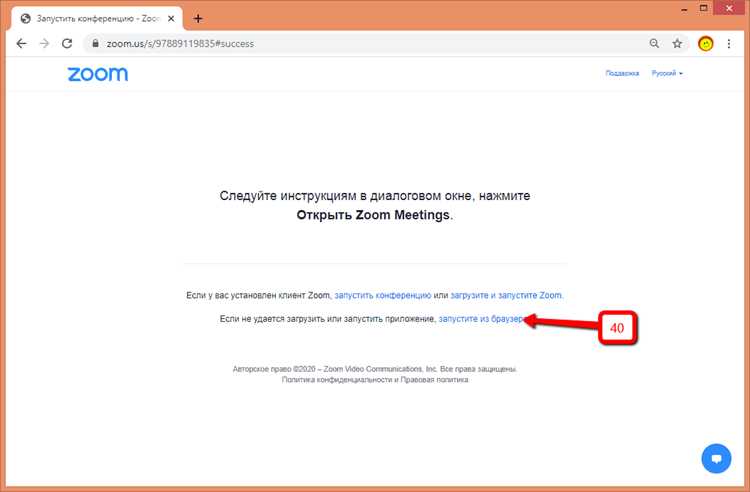
Task: Close the Запустить конференцию tab
Action: tap(171, 19)
